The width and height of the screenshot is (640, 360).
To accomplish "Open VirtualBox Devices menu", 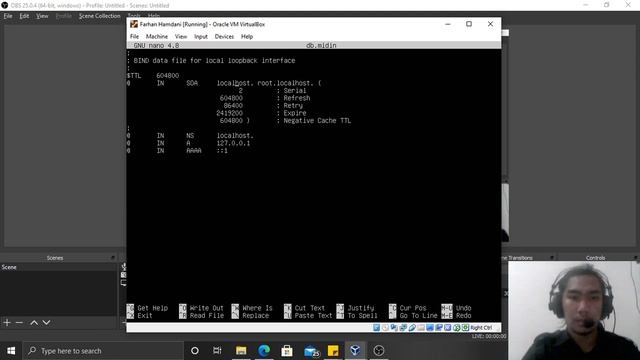I will 224,36.
